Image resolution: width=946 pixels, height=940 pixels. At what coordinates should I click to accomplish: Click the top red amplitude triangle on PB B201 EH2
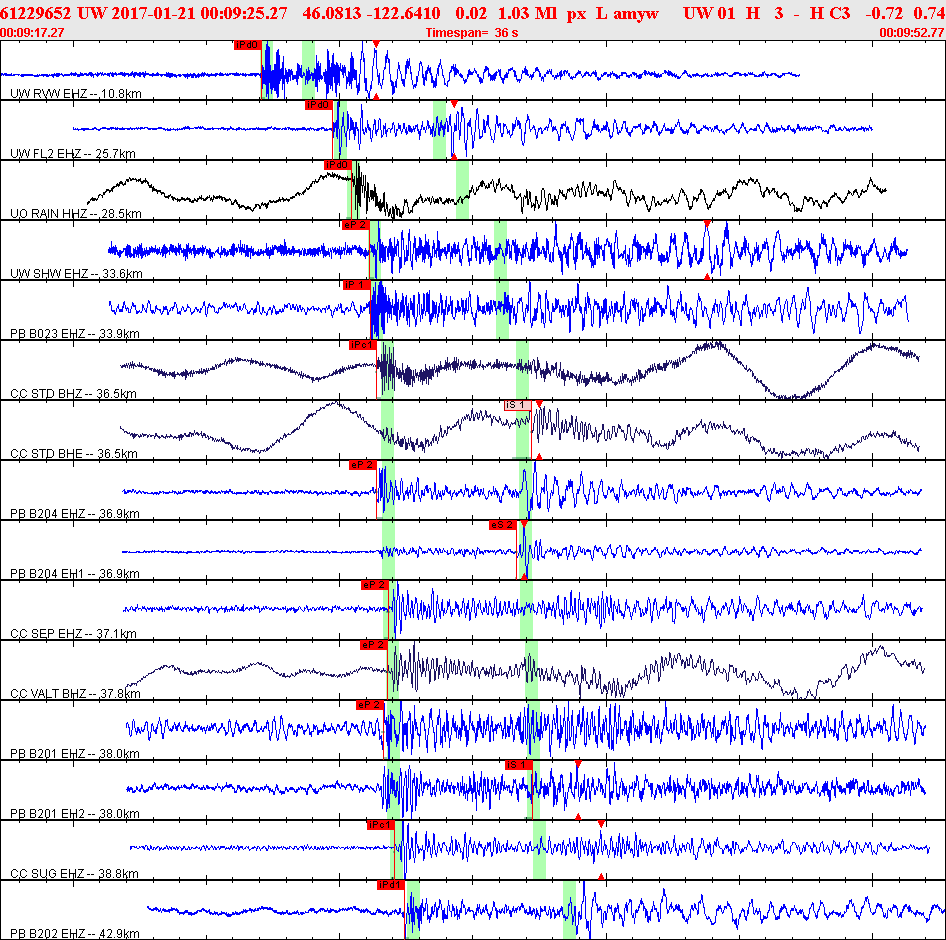578,764
